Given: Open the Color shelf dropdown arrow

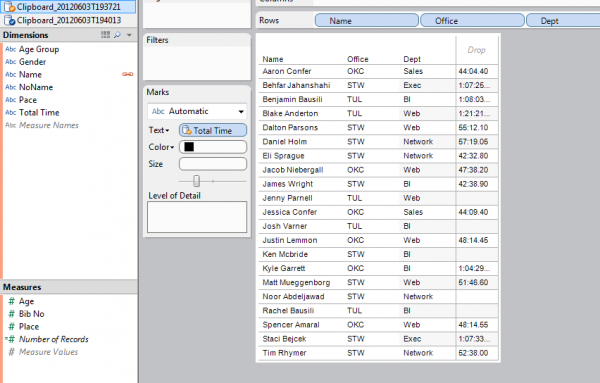Looking at the screenshot, I should pyautogui.click(x=172, y=147).
